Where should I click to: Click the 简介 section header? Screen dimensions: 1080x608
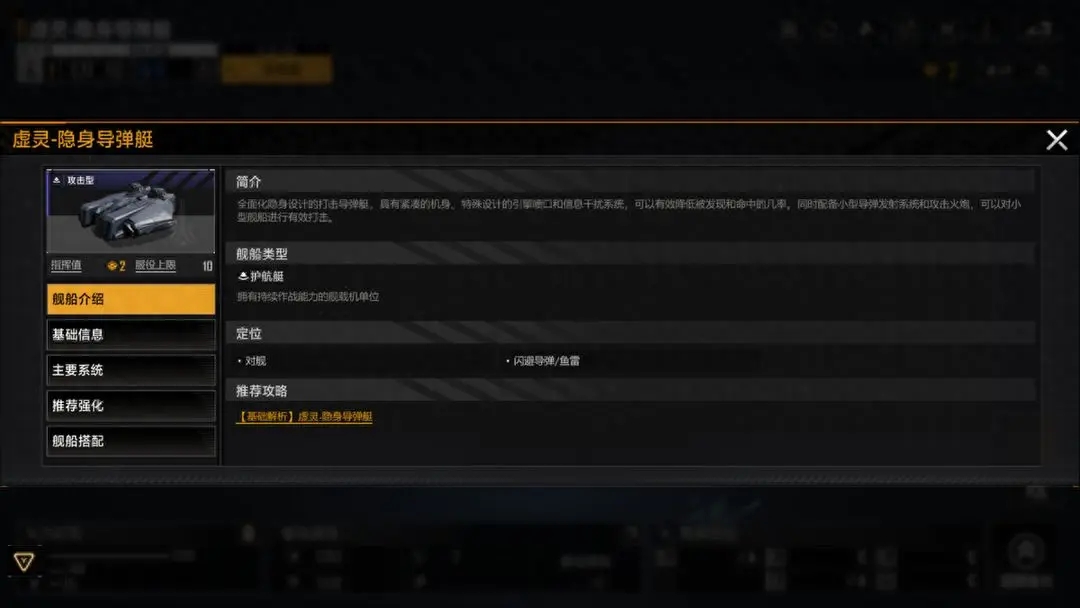249,182
